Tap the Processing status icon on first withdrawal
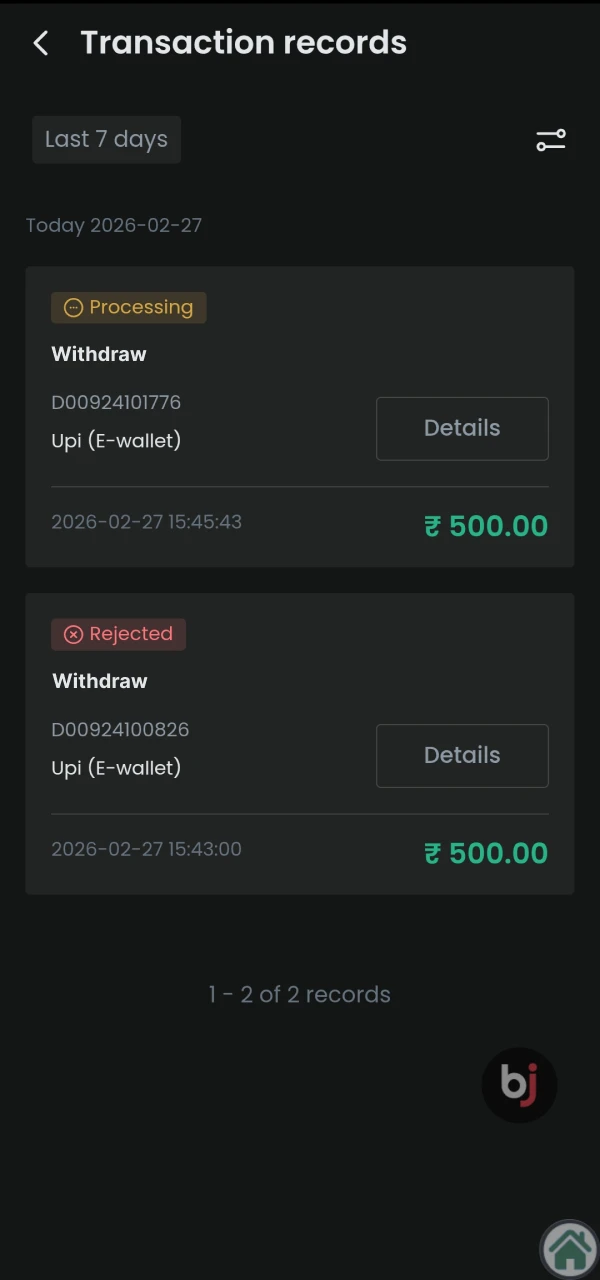 coord(74,307)
